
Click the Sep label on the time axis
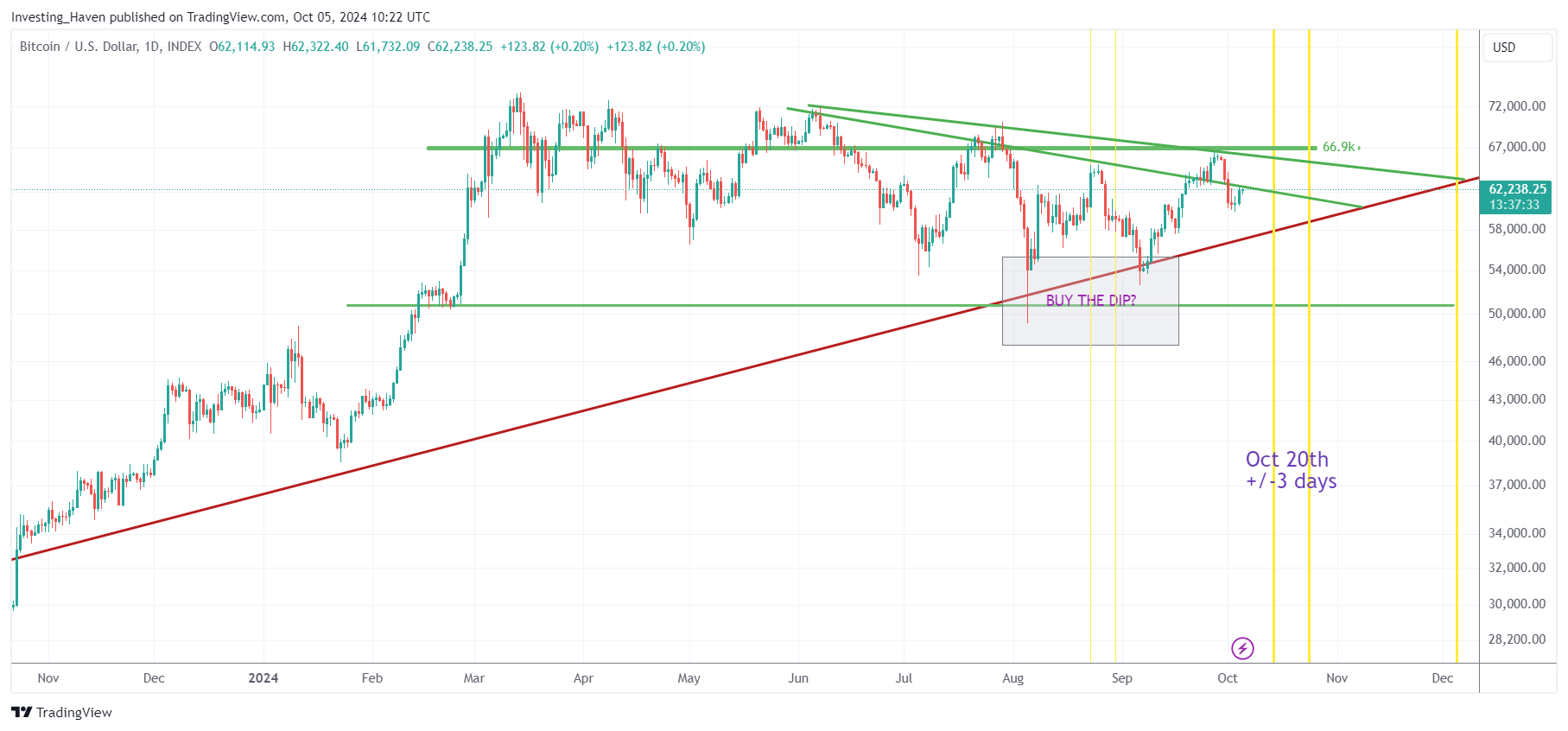coord(1122,678)
